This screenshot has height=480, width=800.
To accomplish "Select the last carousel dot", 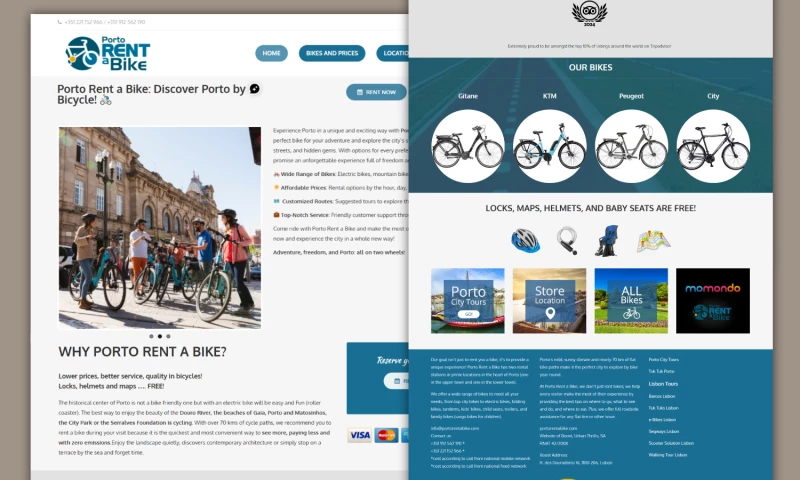I will point(168,336).
